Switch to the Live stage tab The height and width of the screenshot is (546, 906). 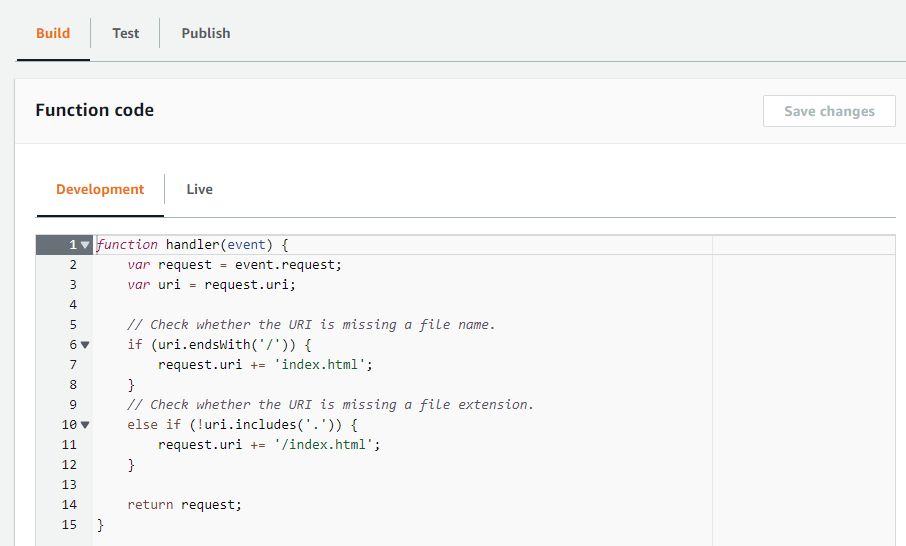[199, 190]
